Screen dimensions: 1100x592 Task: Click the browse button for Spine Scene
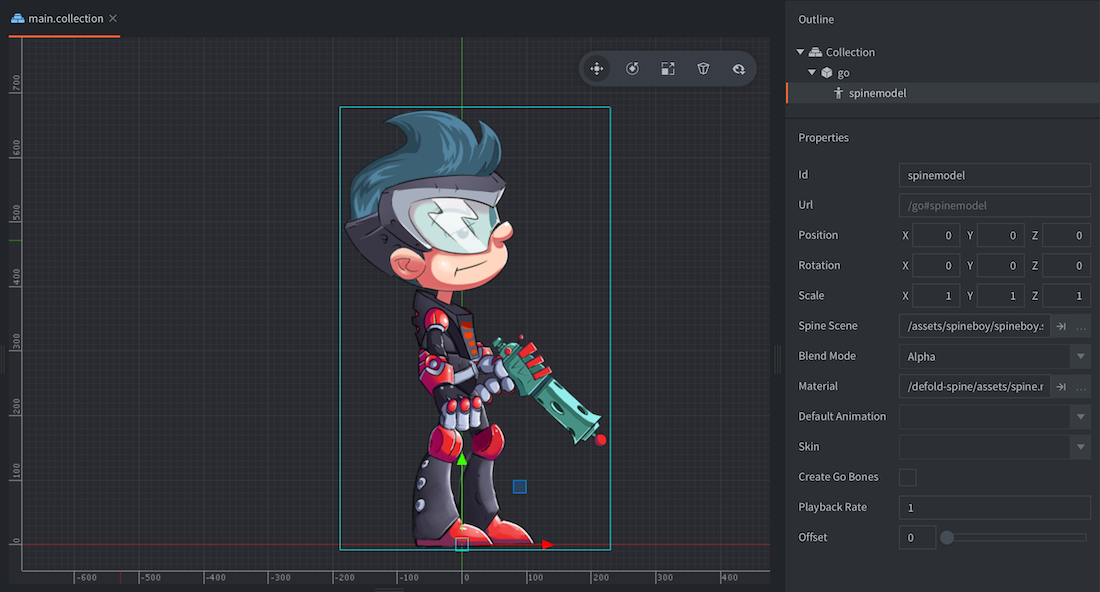(x=1083, y=326)
